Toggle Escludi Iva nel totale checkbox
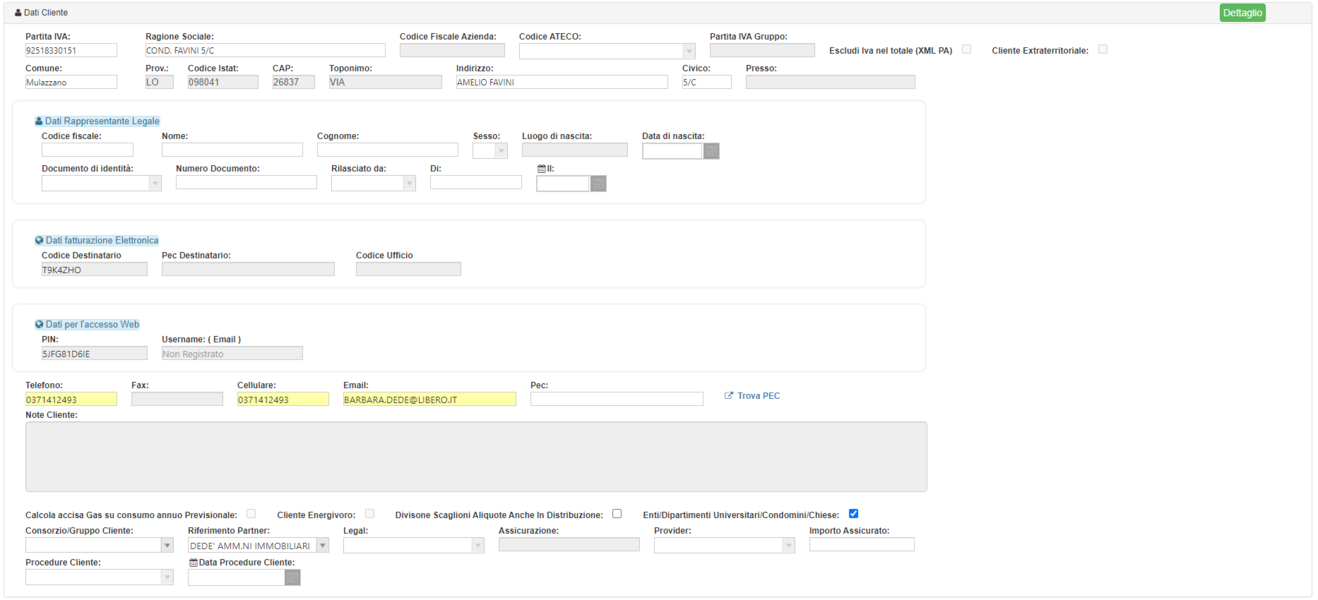The image size is (1318, 600). click(x=966, y=49)
